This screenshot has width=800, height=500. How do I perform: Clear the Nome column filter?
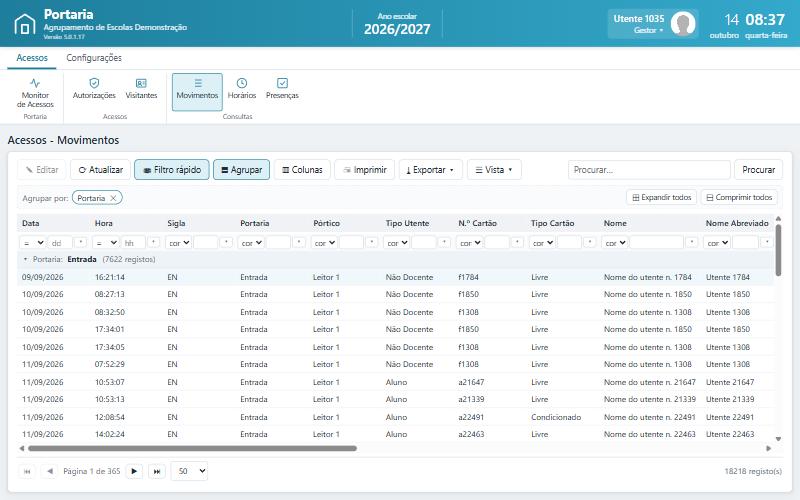click(691, 243)
